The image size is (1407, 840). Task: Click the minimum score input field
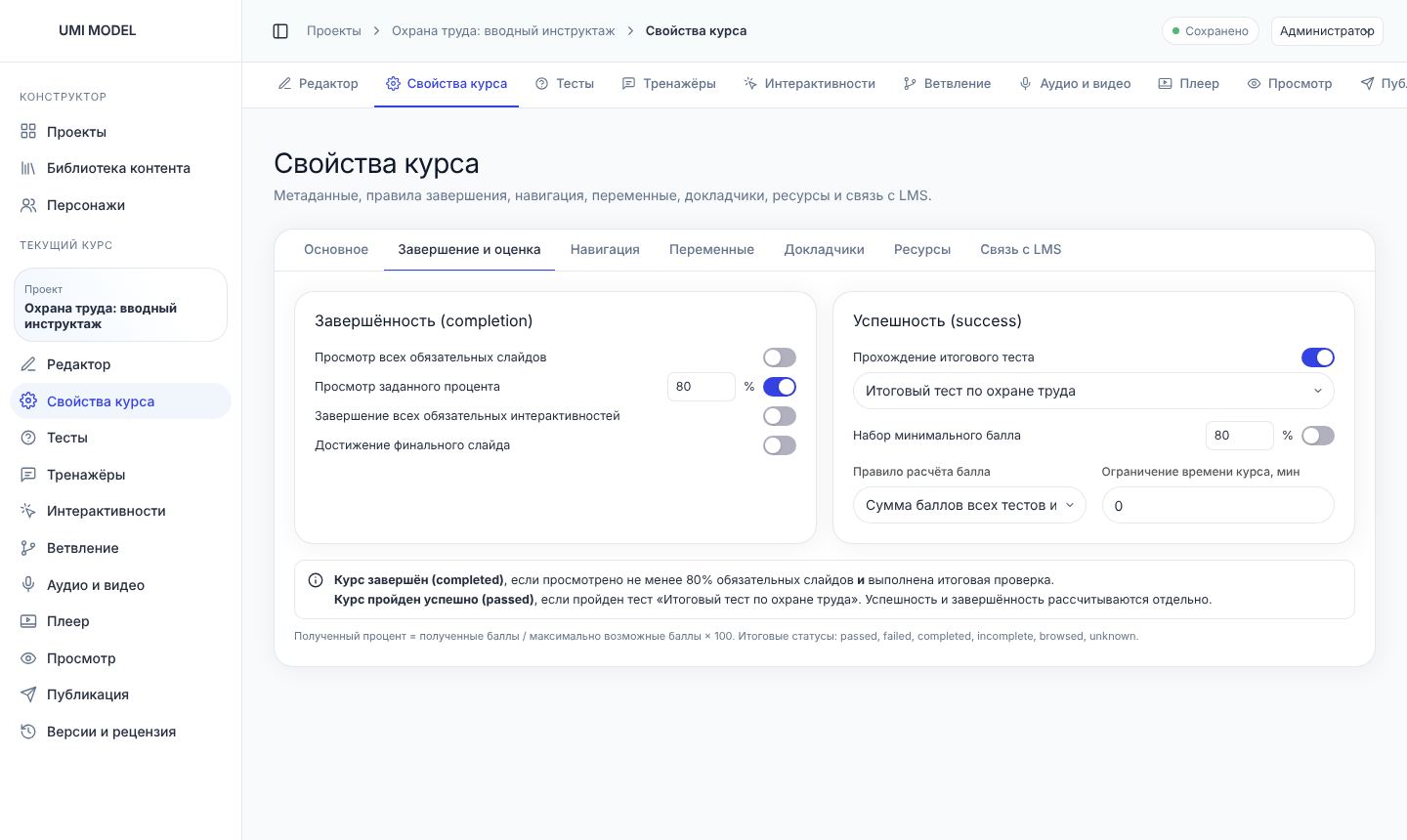click(x=1240, y=436)
